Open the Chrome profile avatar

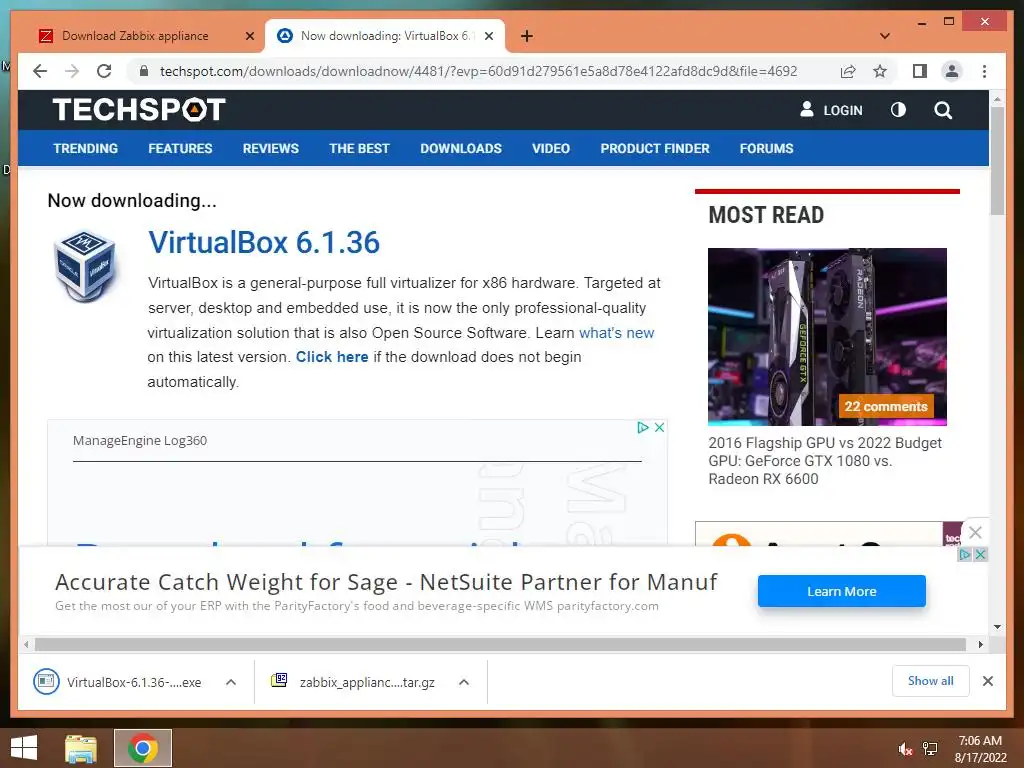[952, 71]
